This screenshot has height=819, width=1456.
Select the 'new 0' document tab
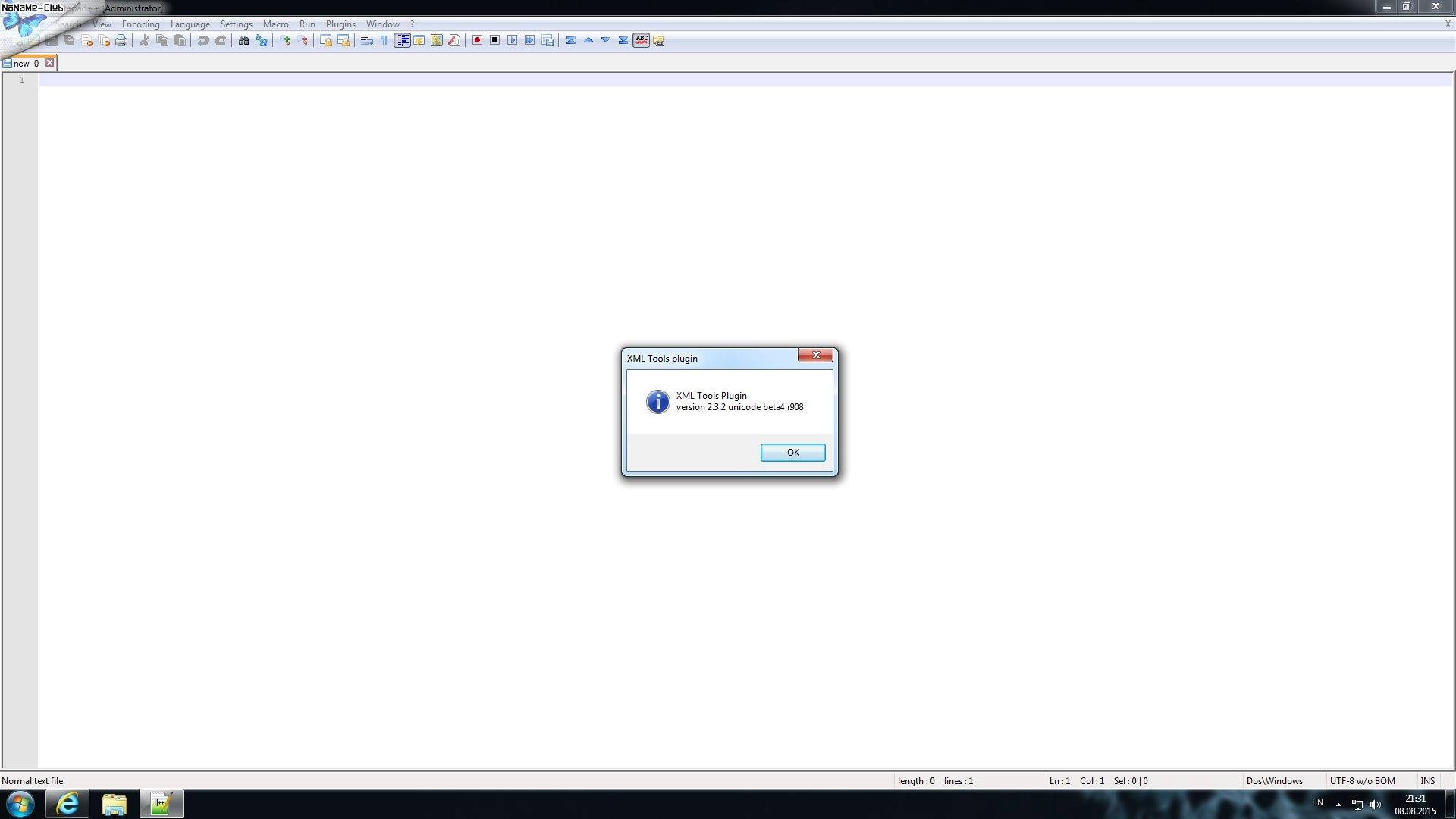tap(26, 64)
